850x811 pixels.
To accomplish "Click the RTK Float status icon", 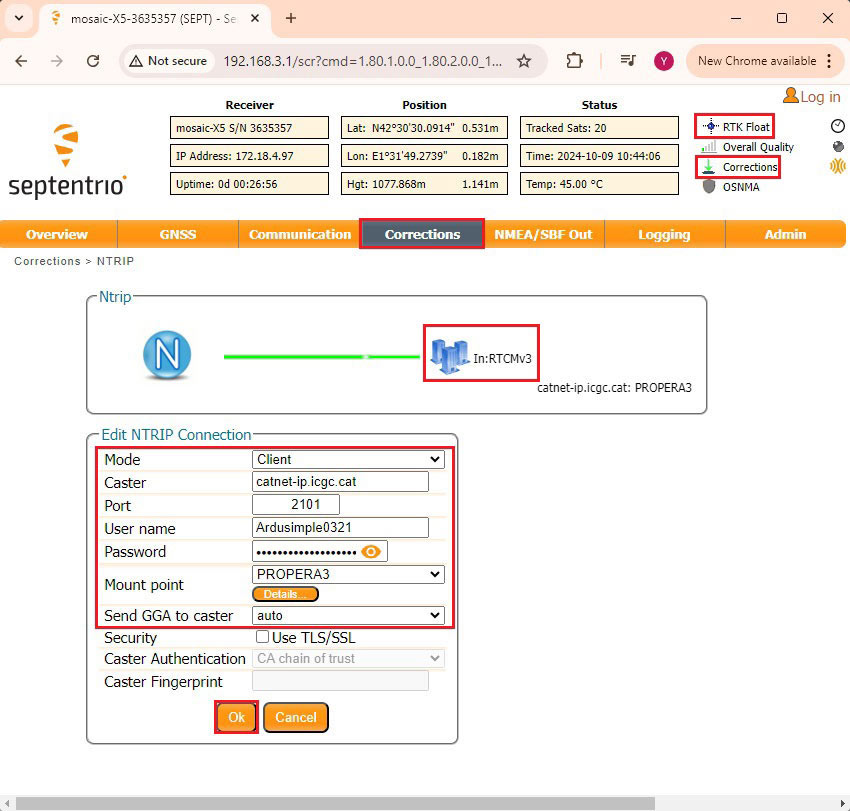I will click(710, 127).
